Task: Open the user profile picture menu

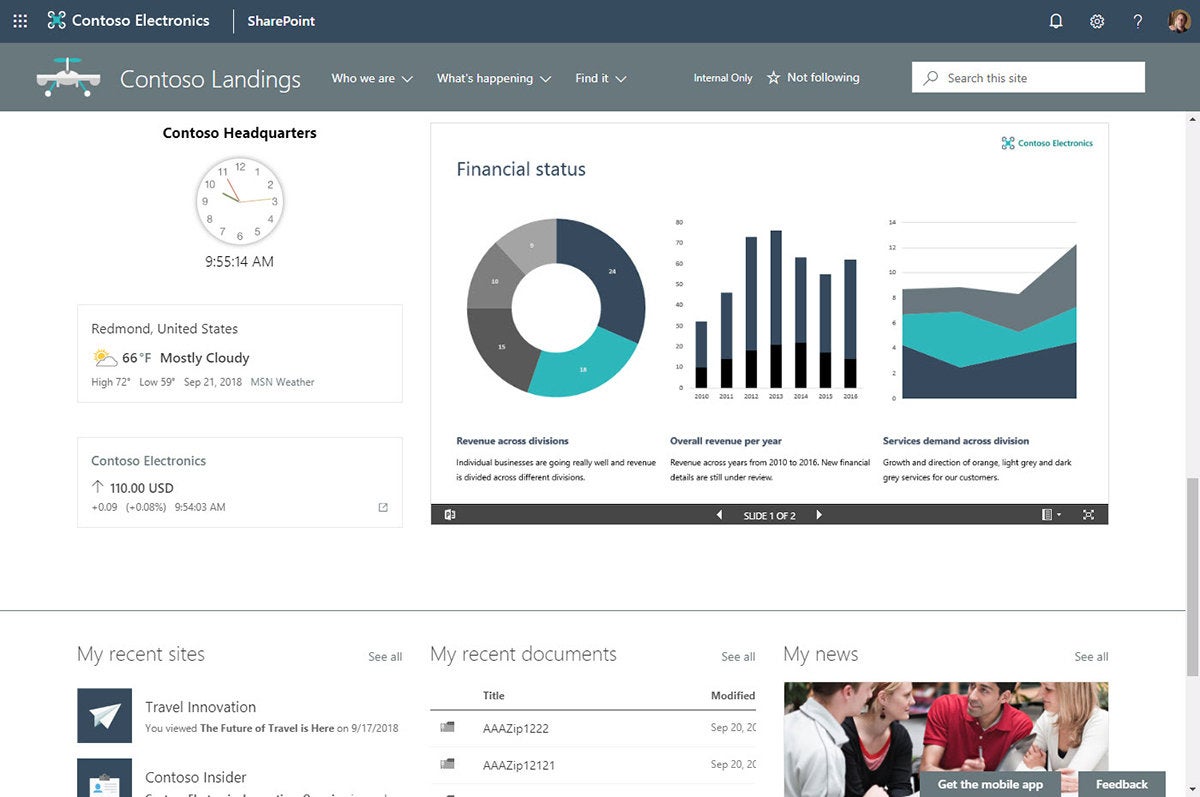Action: [1179, 21]
